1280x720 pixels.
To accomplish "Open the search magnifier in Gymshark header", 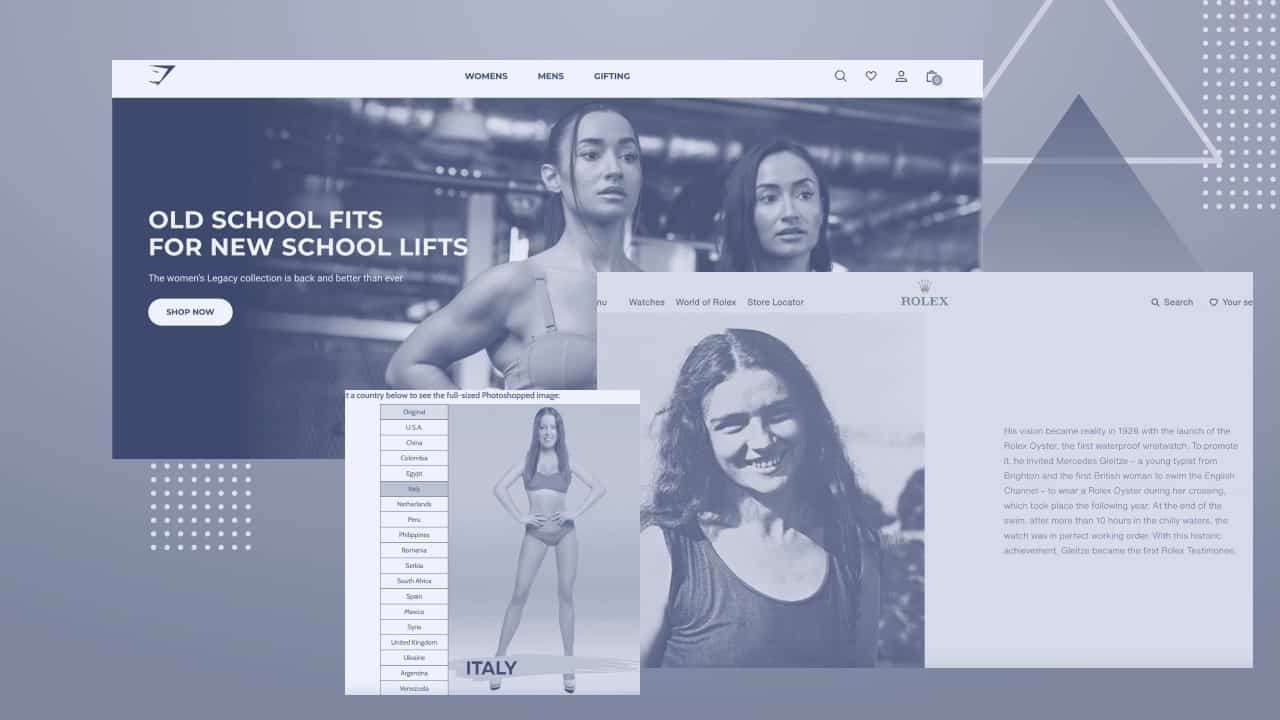I will click(840, 76).
